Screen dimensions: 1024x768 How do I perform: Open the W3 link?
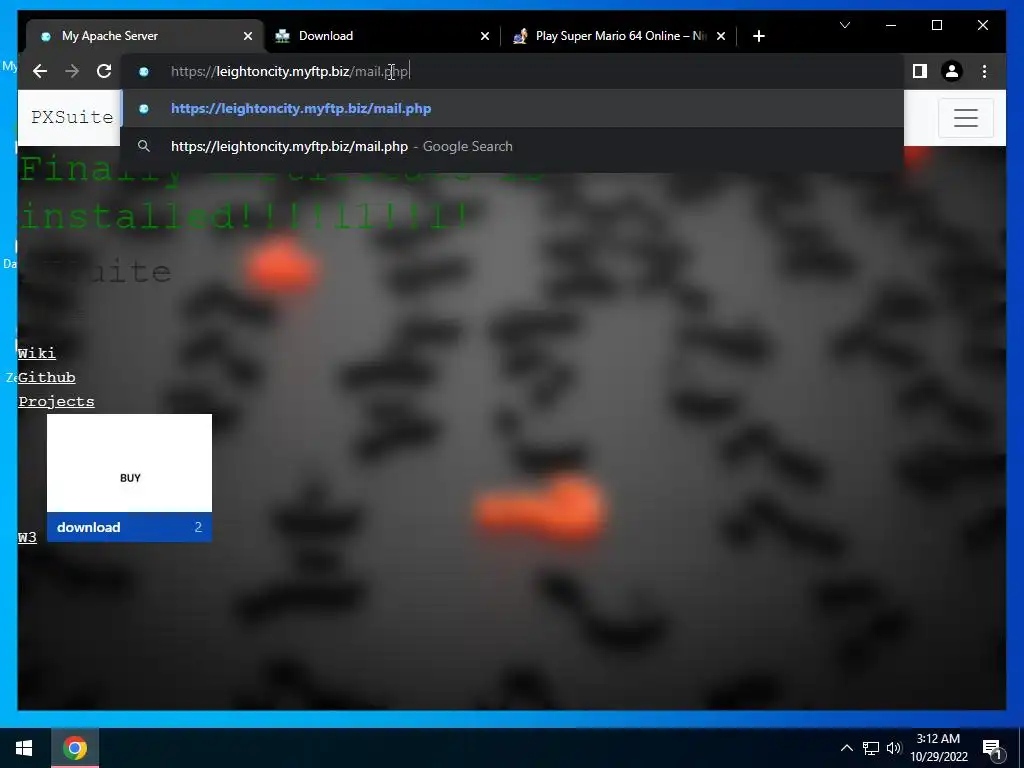(x=27, y=537)
